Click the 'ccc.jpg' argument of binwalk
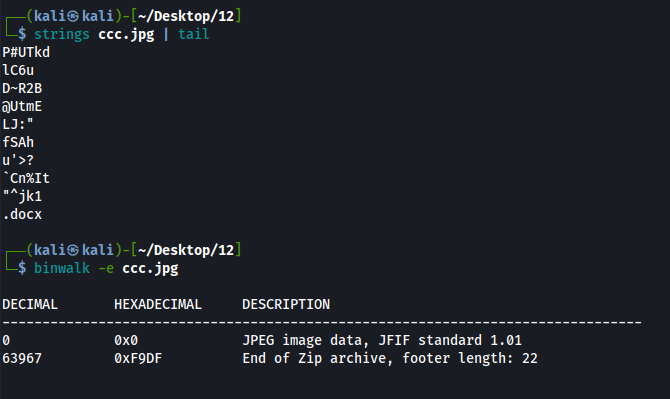The width and height of the screenshot is (670, 399). (x=150, y=268)
